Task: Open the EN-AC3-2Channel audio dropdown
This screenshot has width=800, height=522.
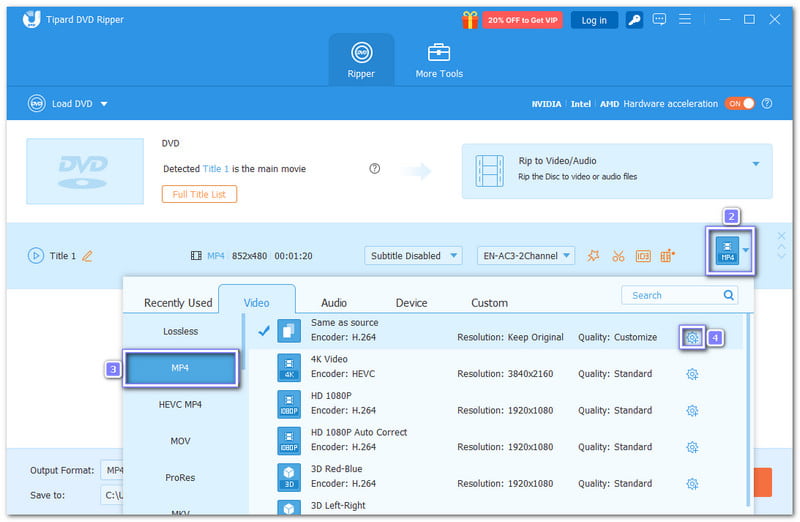Action: pos(526,256)
